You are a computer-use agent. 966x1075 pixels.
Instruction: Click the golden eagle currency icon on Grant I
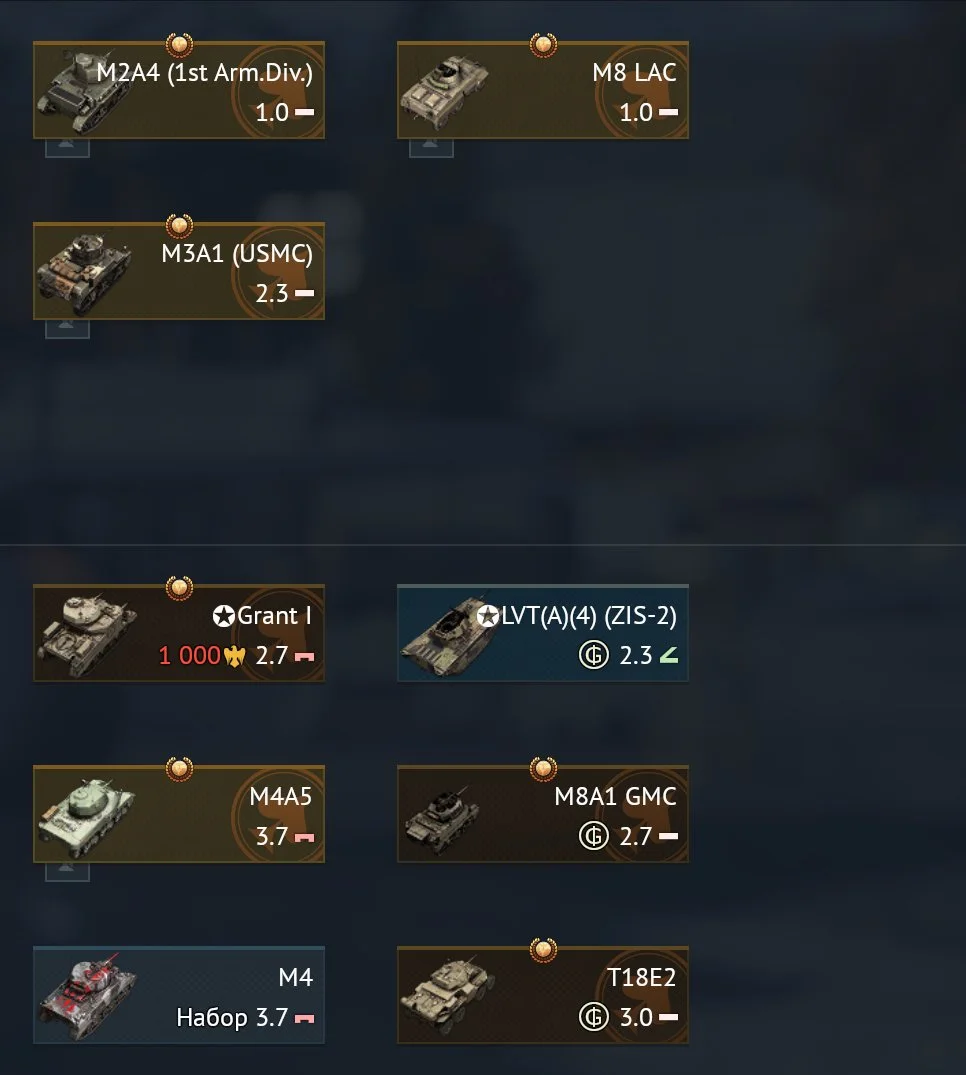[x=234, y=656]
